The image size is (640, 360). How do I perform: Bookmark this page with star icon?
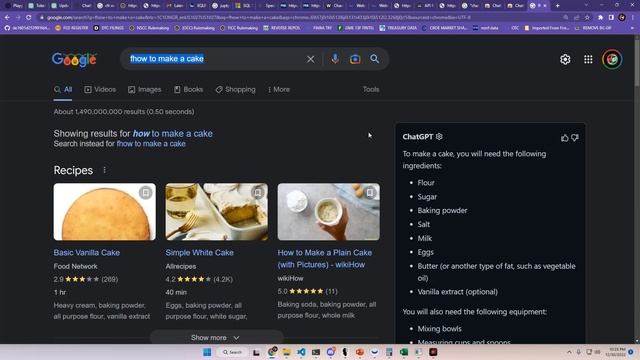587,18
